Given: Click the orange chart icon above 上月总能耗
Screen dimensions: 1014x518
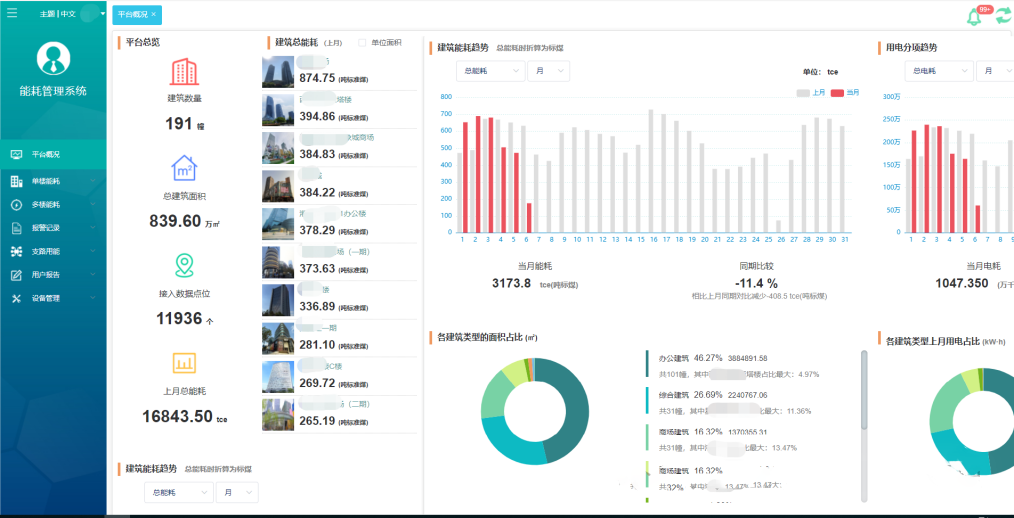Looking at the screenshot, I should pyautogui.click(x=184, y=362).
